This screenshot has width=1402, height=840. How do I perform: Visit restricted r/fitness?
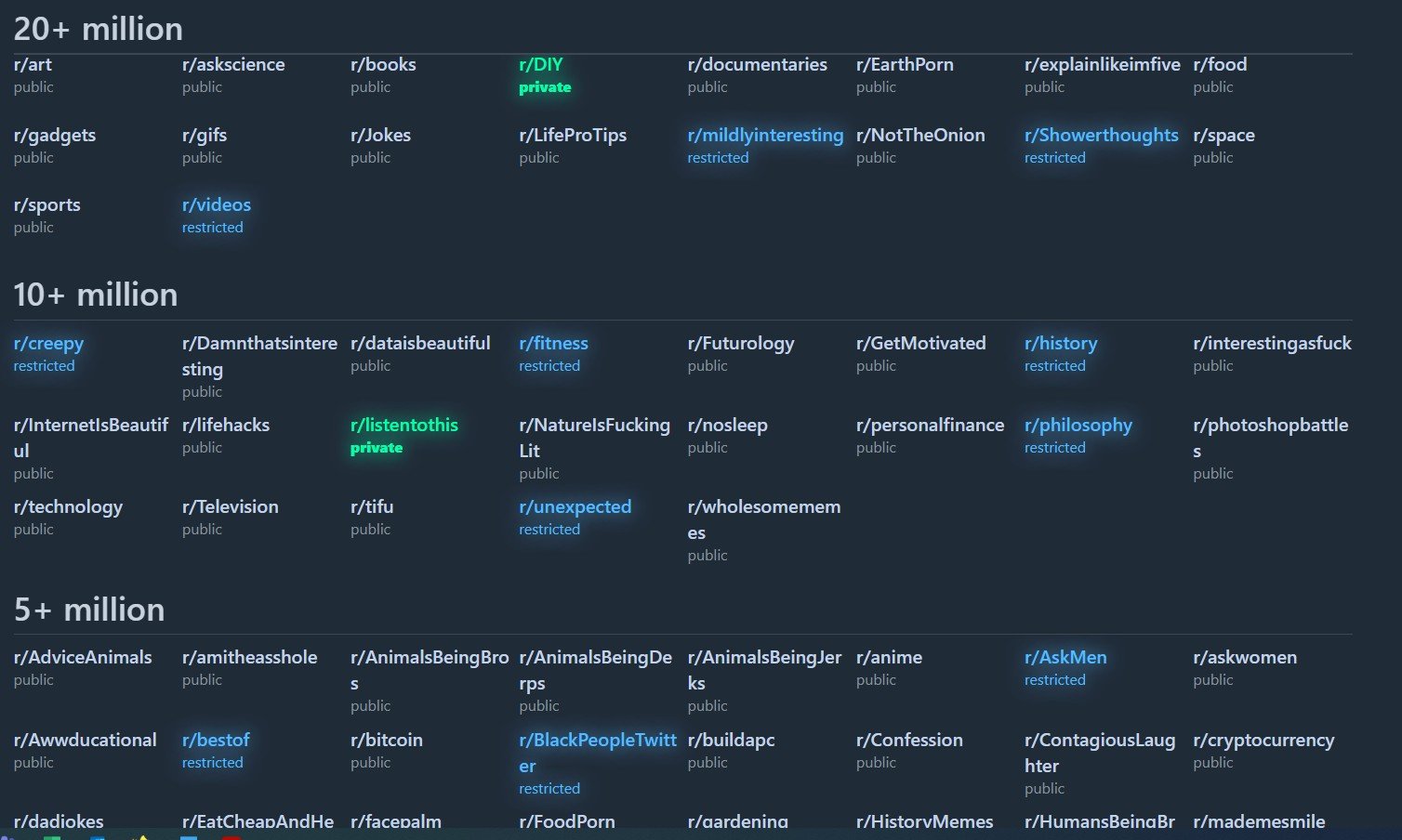553,344
